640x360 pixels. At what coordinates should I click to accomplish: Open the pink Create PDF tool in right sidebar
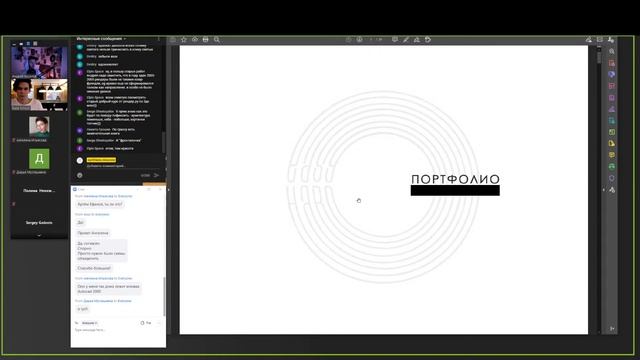[x=612, y=86]
